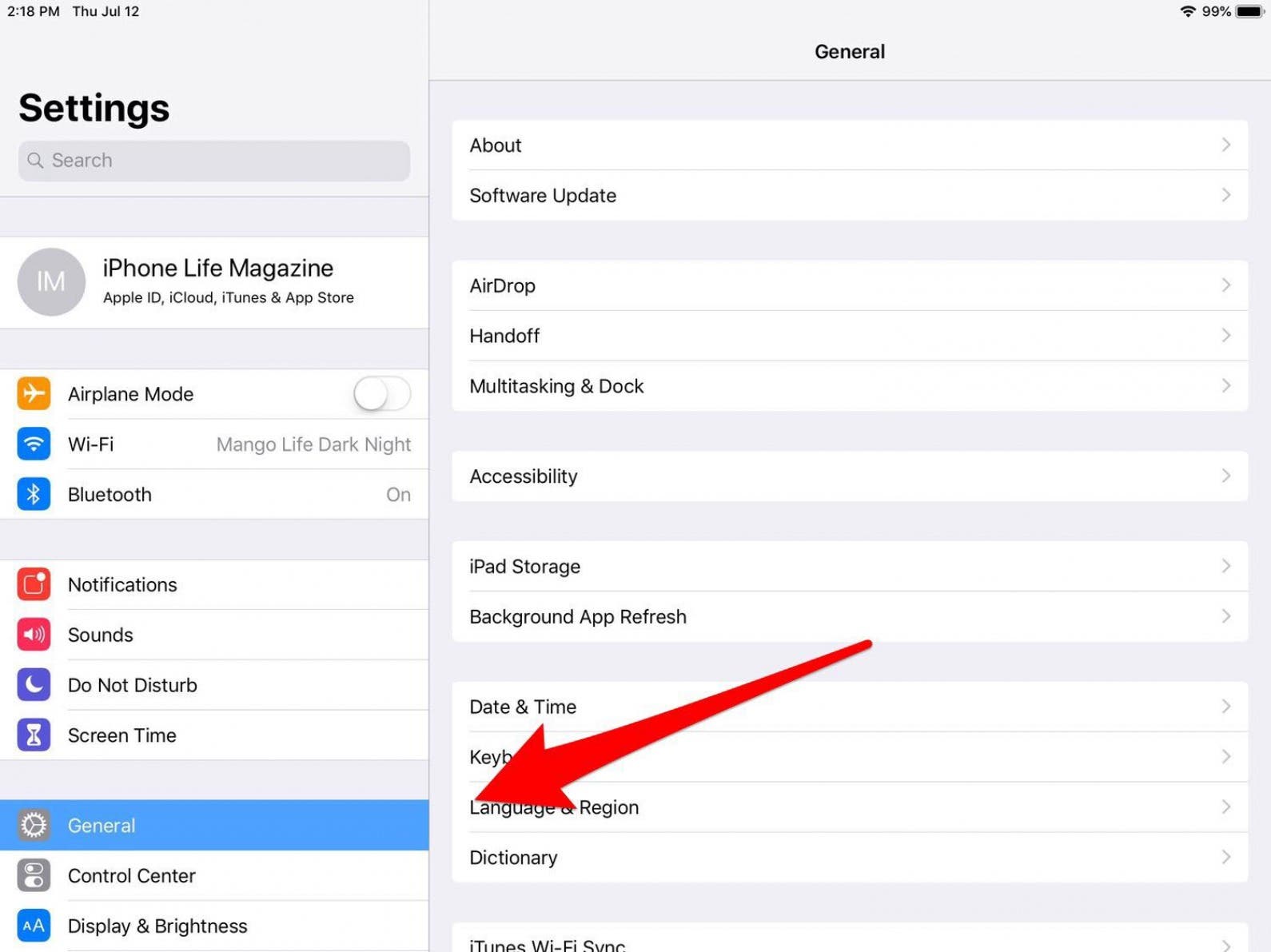Tap the Wi-Fi status bar icon
Screen dimensions: 1271x952
[1188, 11]
